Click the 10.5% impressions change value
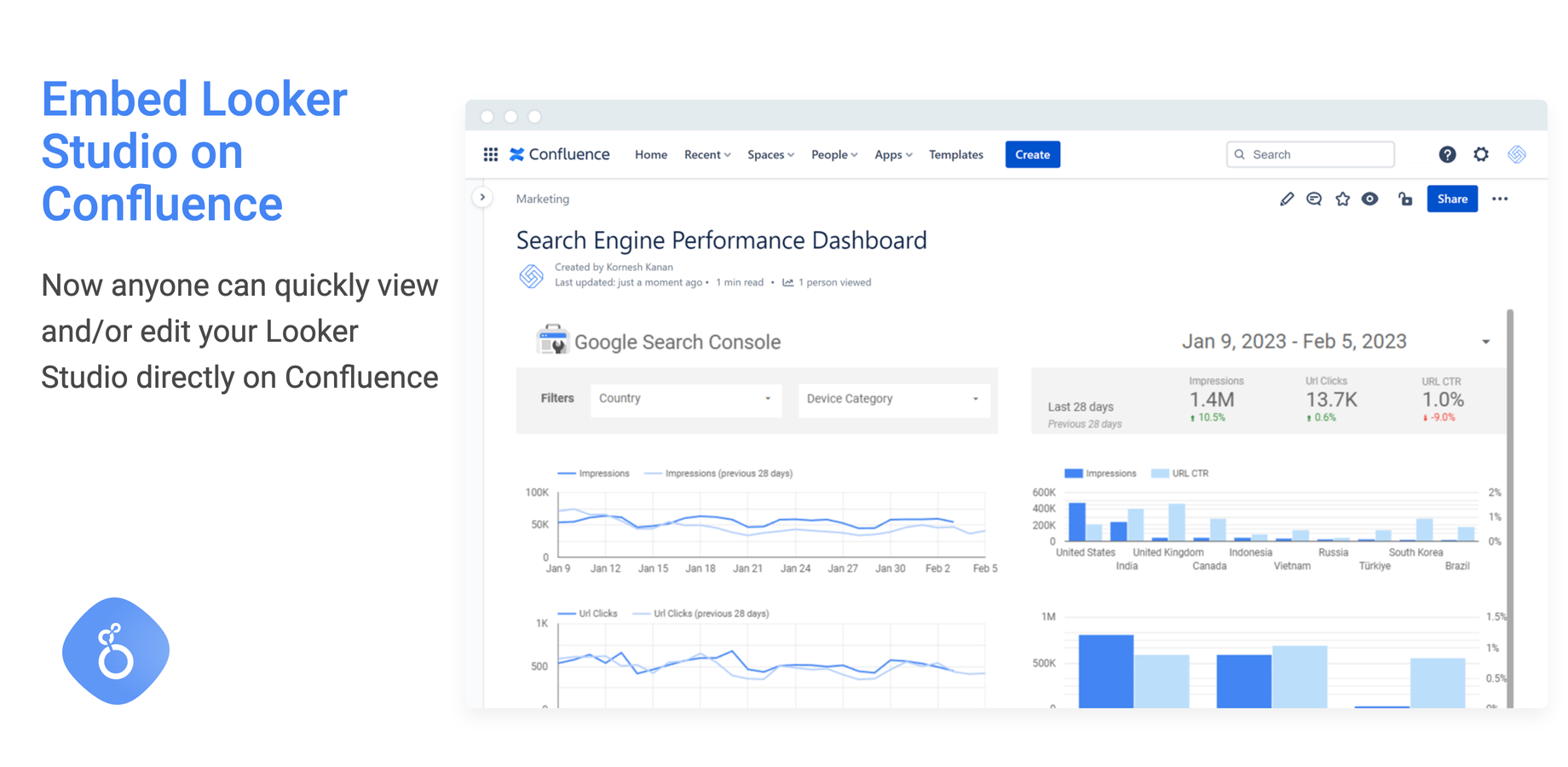 1212,418
